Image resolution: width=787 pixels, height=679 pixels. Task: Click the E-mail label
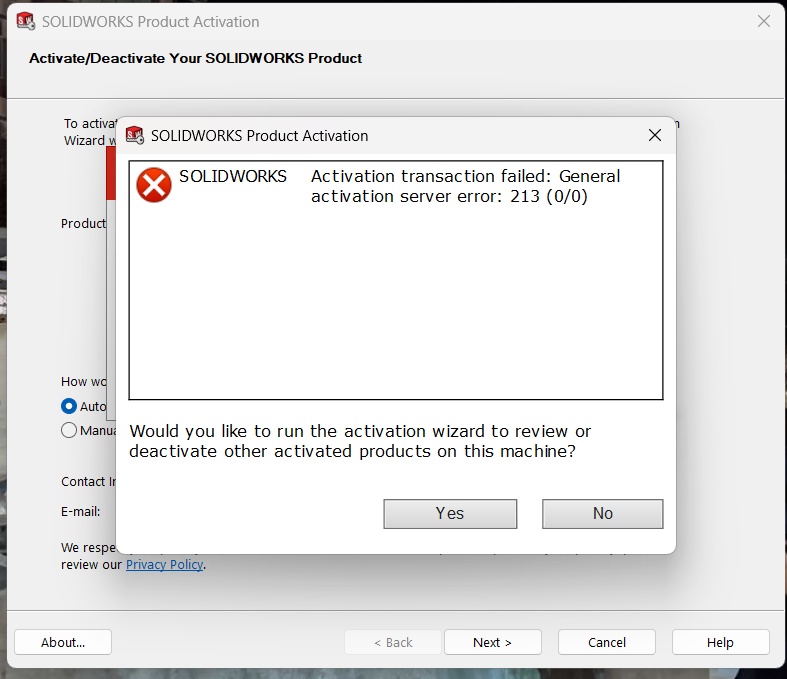coord(81,511)
